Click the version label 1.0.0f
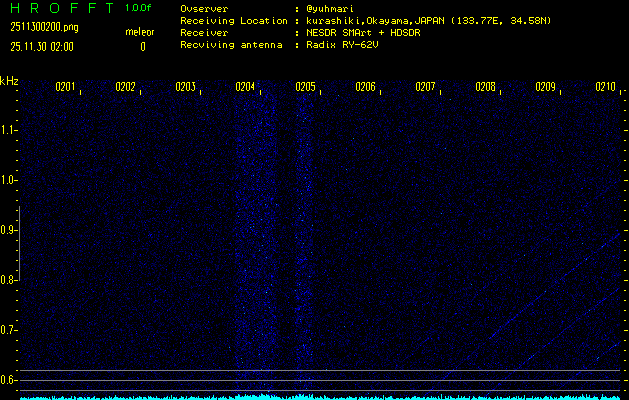Viewport: 629px width, 400px height. tap(138, 8)
